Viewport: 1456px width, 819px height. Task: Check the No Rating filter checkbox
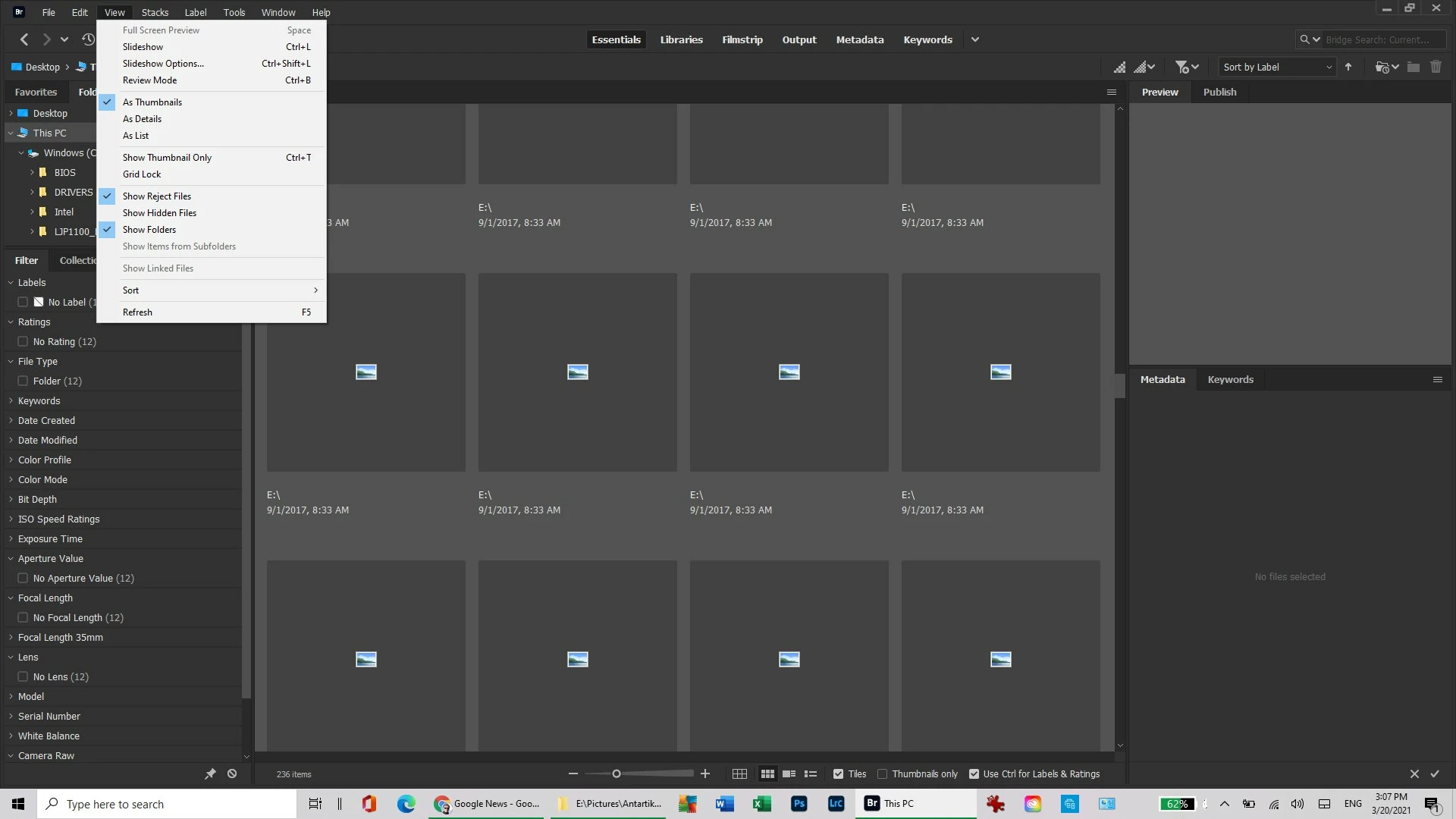pyautogui.click(x=23, y=342)
